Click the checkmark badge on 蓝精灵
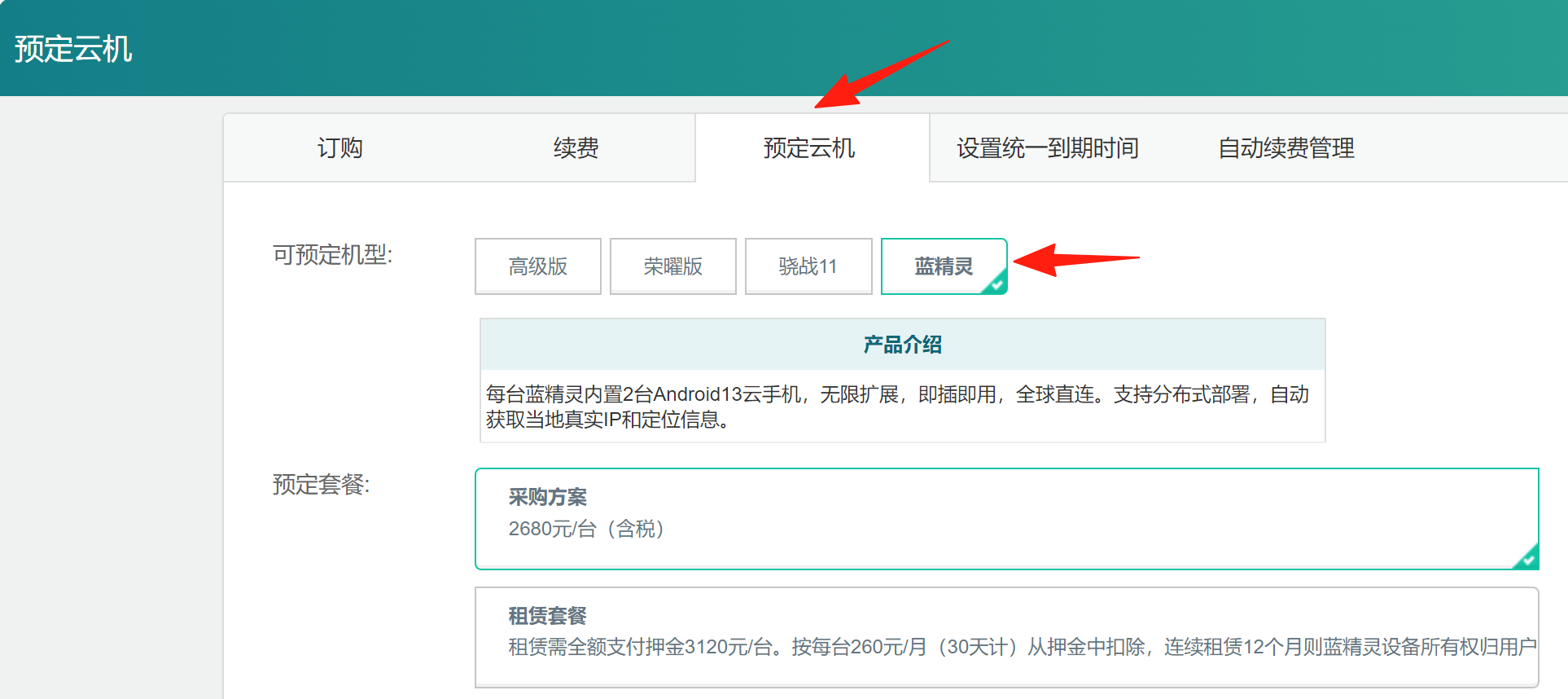This screenshot has height=699, width=1568. click(996, 284)
